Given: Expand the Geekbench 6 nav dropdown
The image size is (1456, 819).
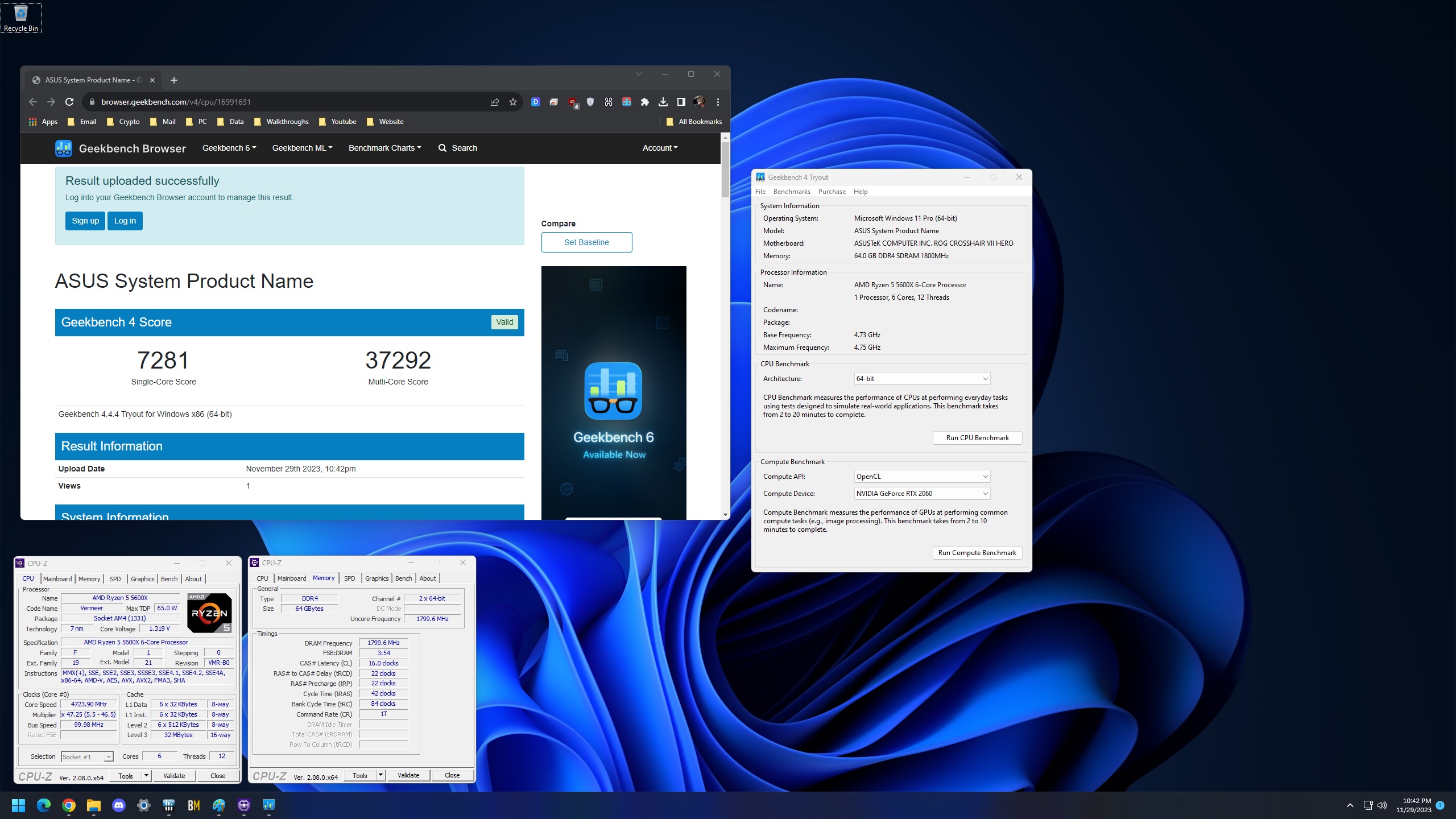Looking at the screenshot, I should tap(229, 148).
